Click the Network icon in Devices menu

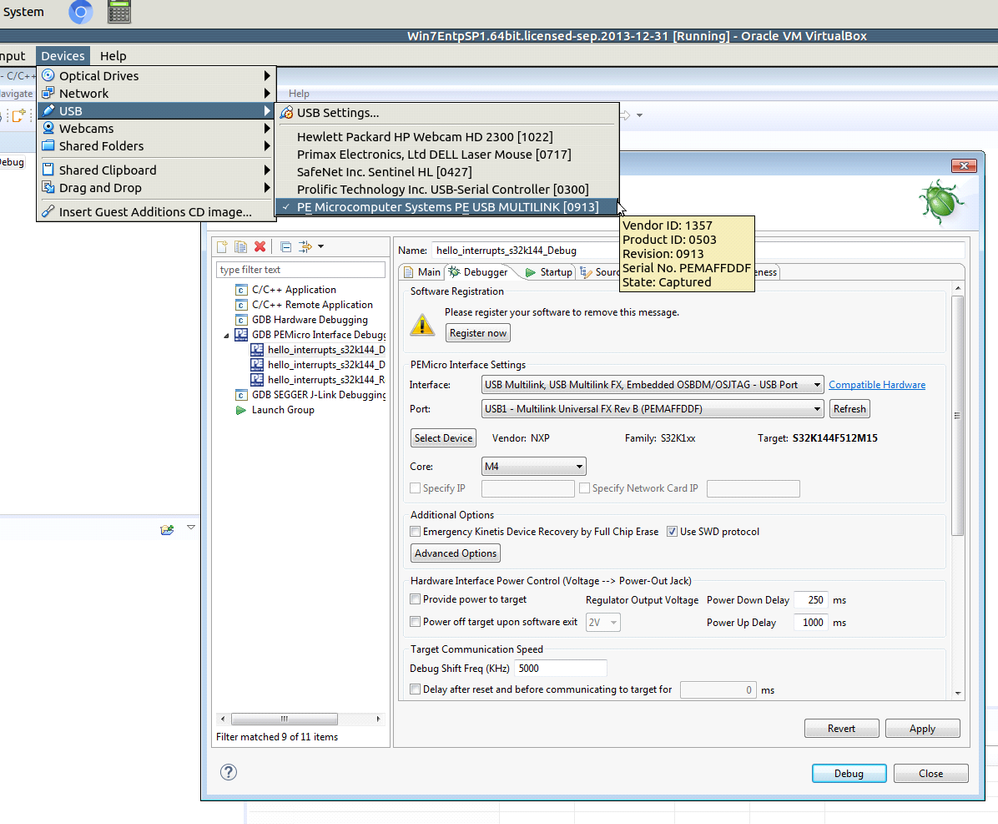point(48,93)
